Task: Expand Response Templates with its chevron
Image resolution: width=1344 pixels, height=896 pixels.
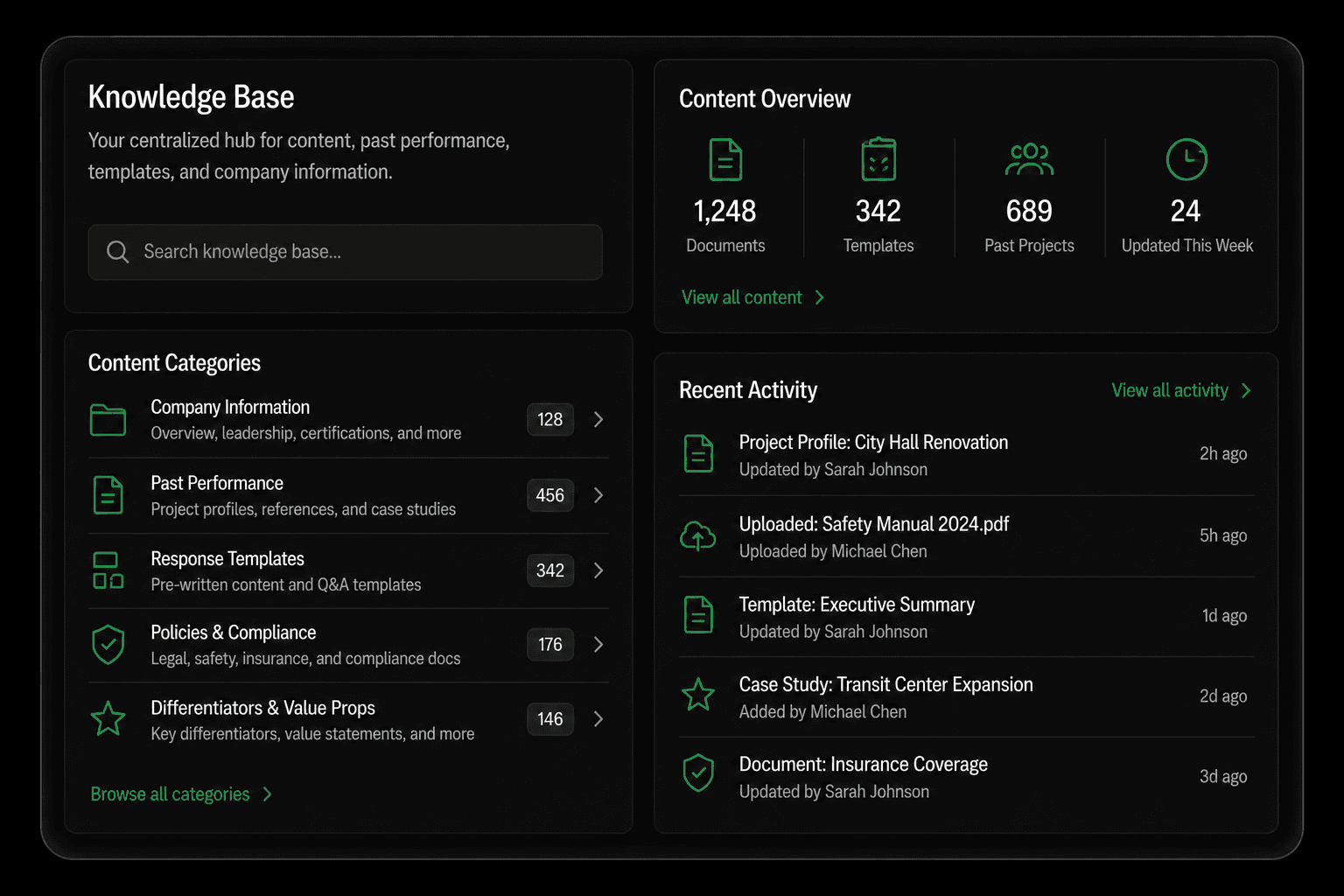Action: [598, 570]
